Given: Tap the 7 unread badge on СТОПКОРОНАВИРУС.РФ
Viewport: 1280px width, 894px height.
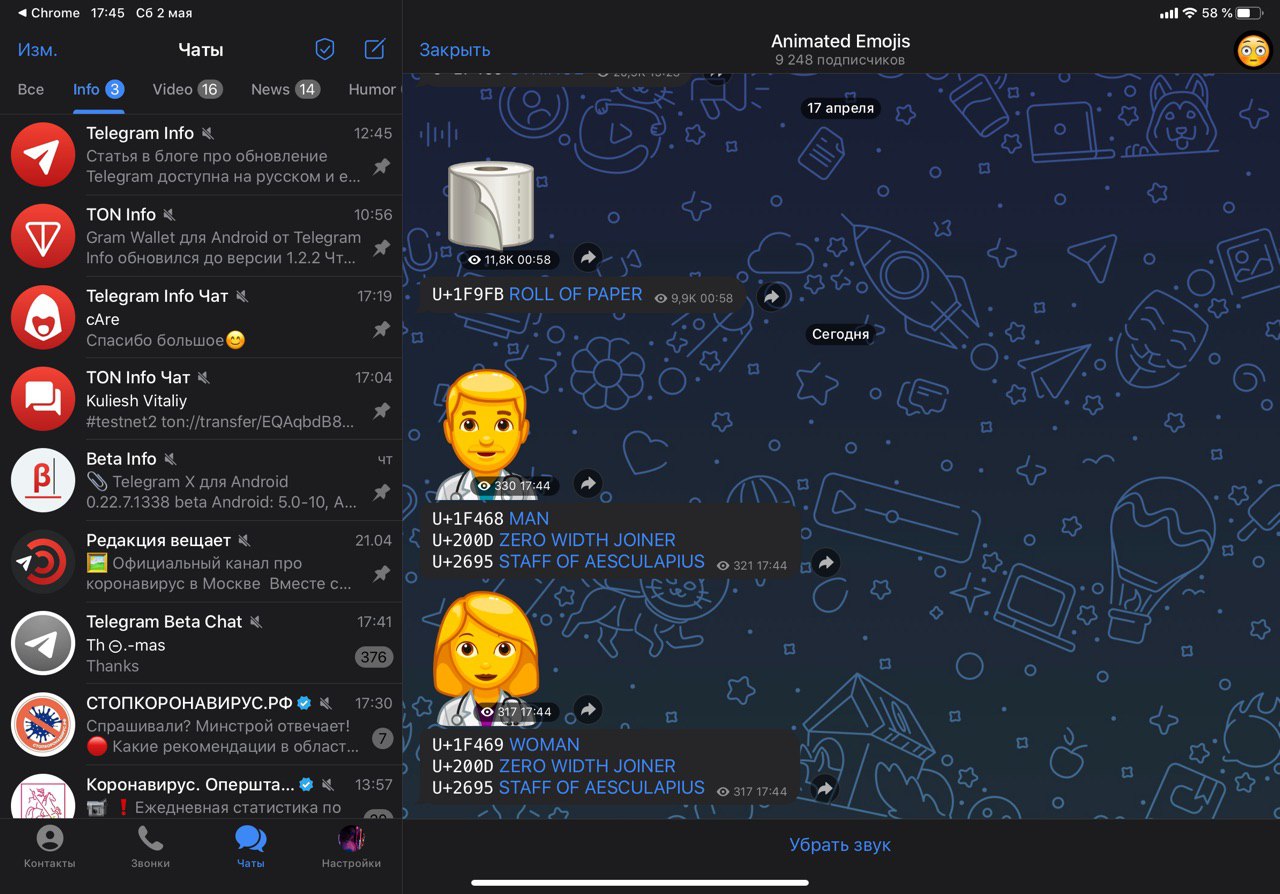Looking at the screenshot, I should 382,739.
